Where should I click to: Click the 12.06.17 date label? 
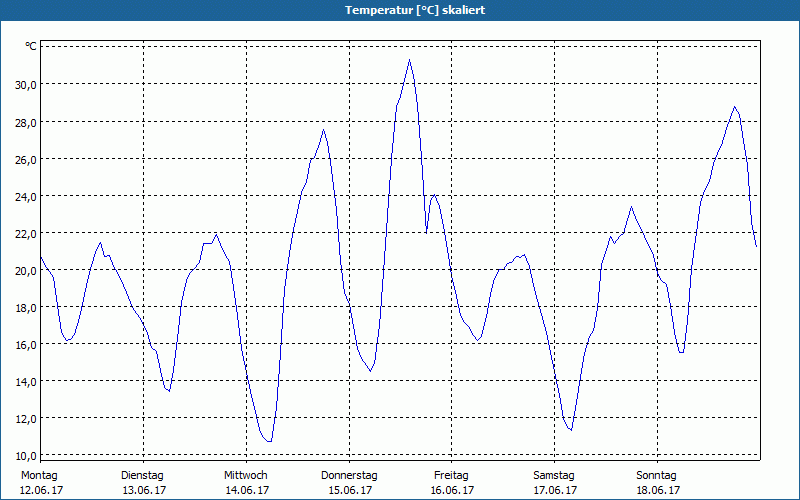pyautogui.click(x=41, y=490)
